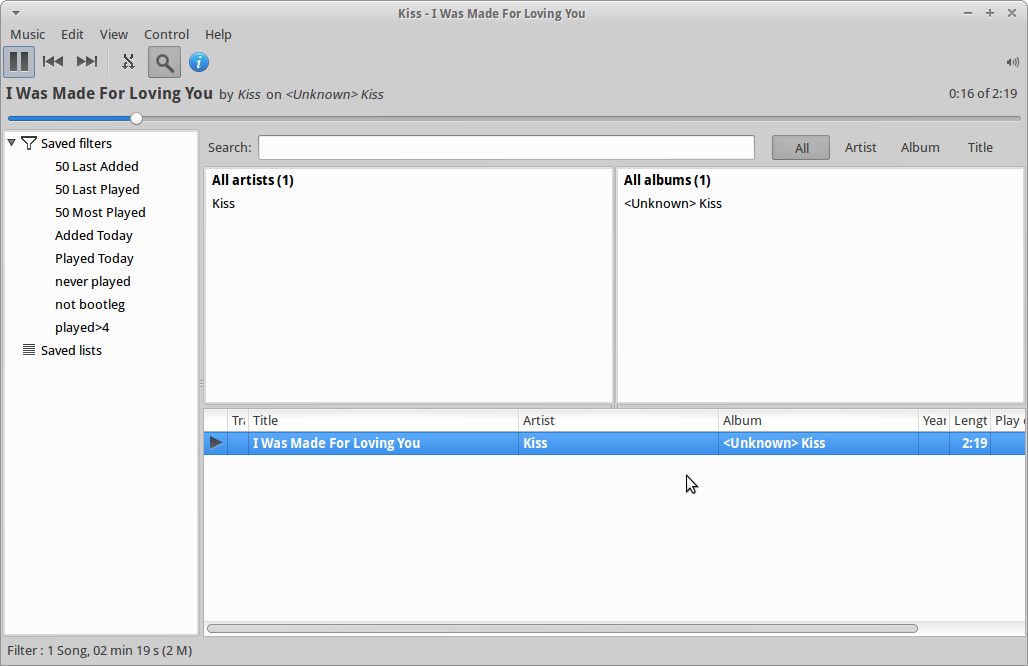Screen dimensions: 1028x666
Task: Click the <Unknown> Kiss album link in header
Action: pyautogui.click(x=334, y=94)
